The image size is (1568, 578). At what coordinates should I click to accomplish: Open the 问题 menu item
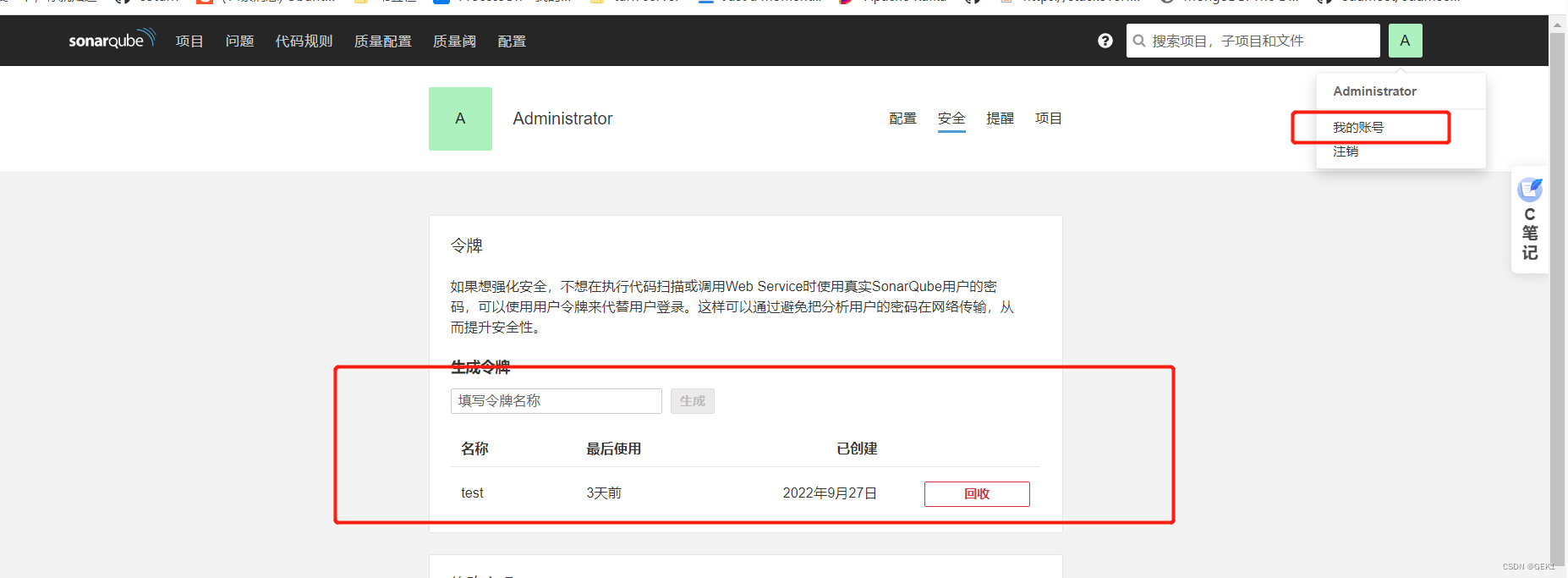coord(239,41)
